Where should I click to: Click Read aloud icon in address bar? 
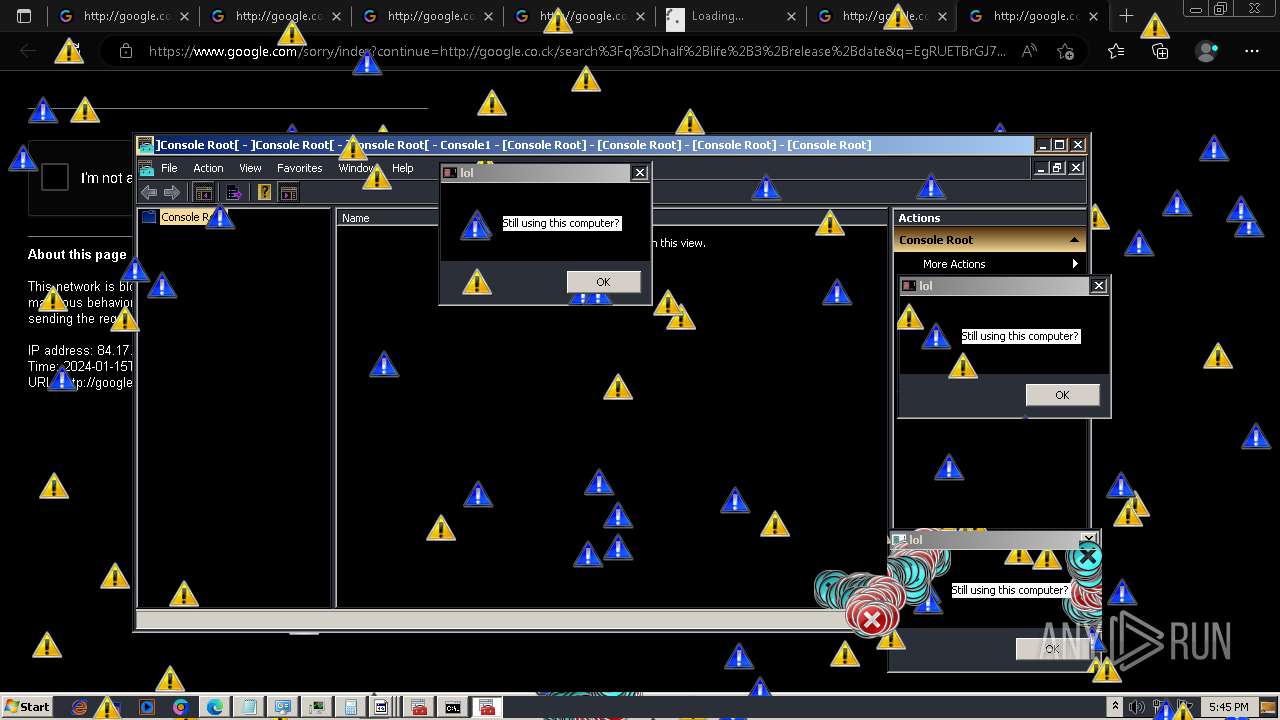pyautogui.click(x=1029, y=51)
